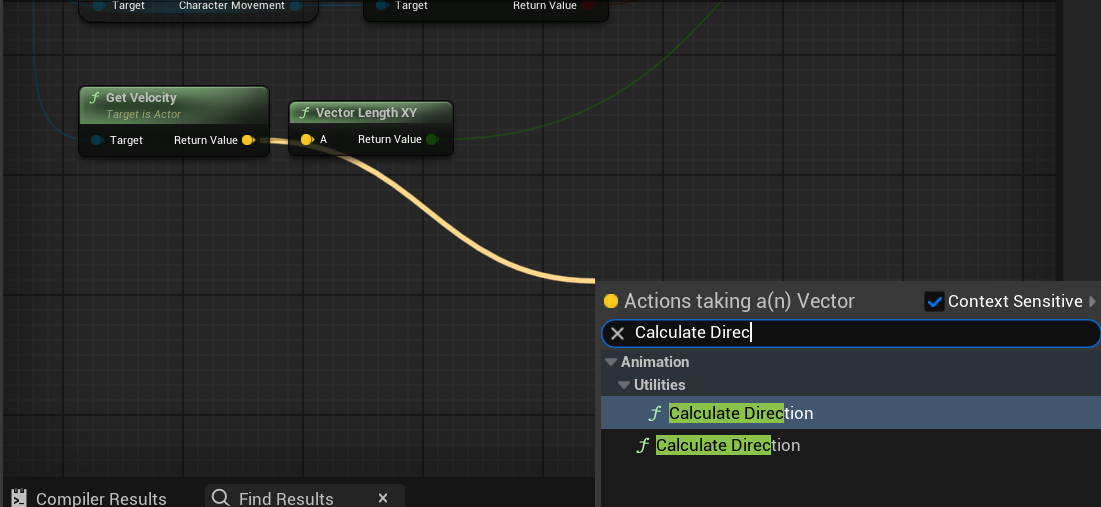This screenshot has width=1101, height=507.
Task: Click the Character Movement output pin
Action: [x=296, y=6]
